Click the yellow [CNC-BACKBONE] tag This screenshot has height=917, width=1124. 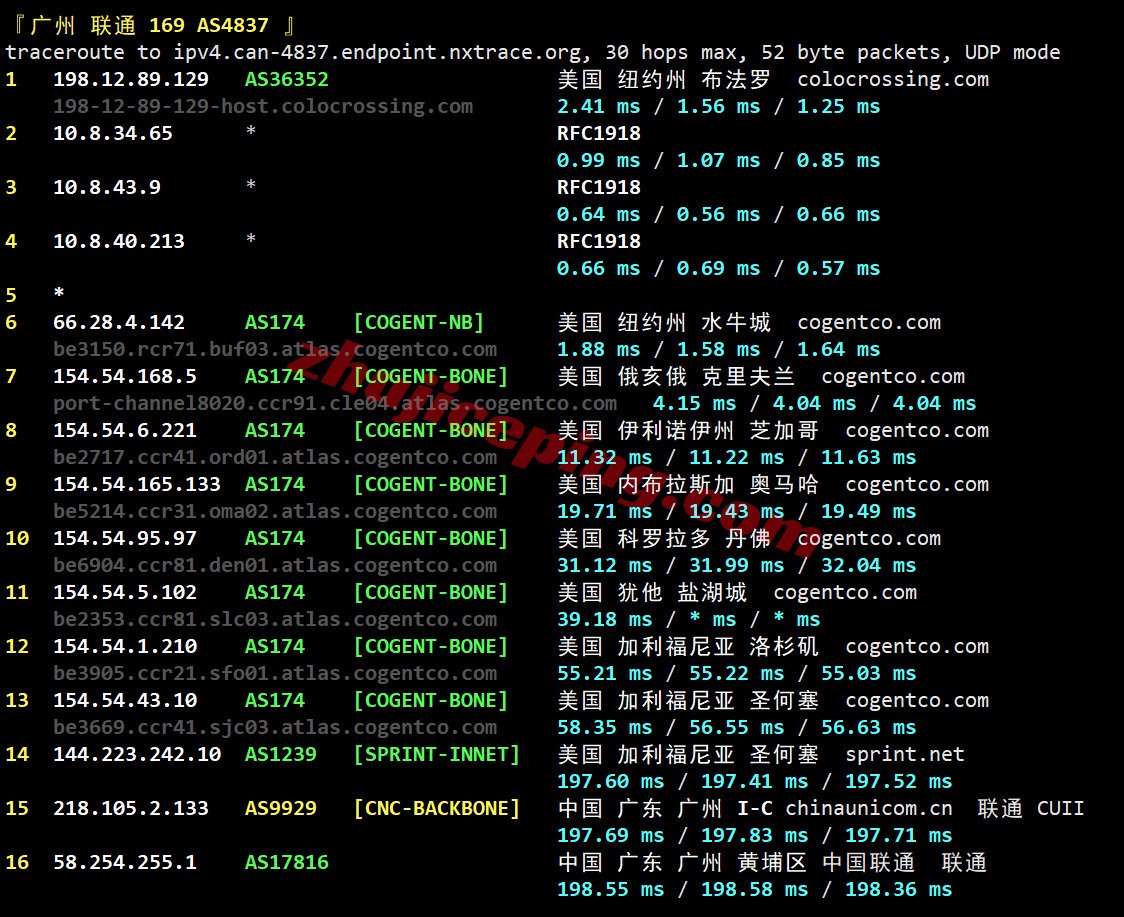pyautogui.click(x=437, y=808)
